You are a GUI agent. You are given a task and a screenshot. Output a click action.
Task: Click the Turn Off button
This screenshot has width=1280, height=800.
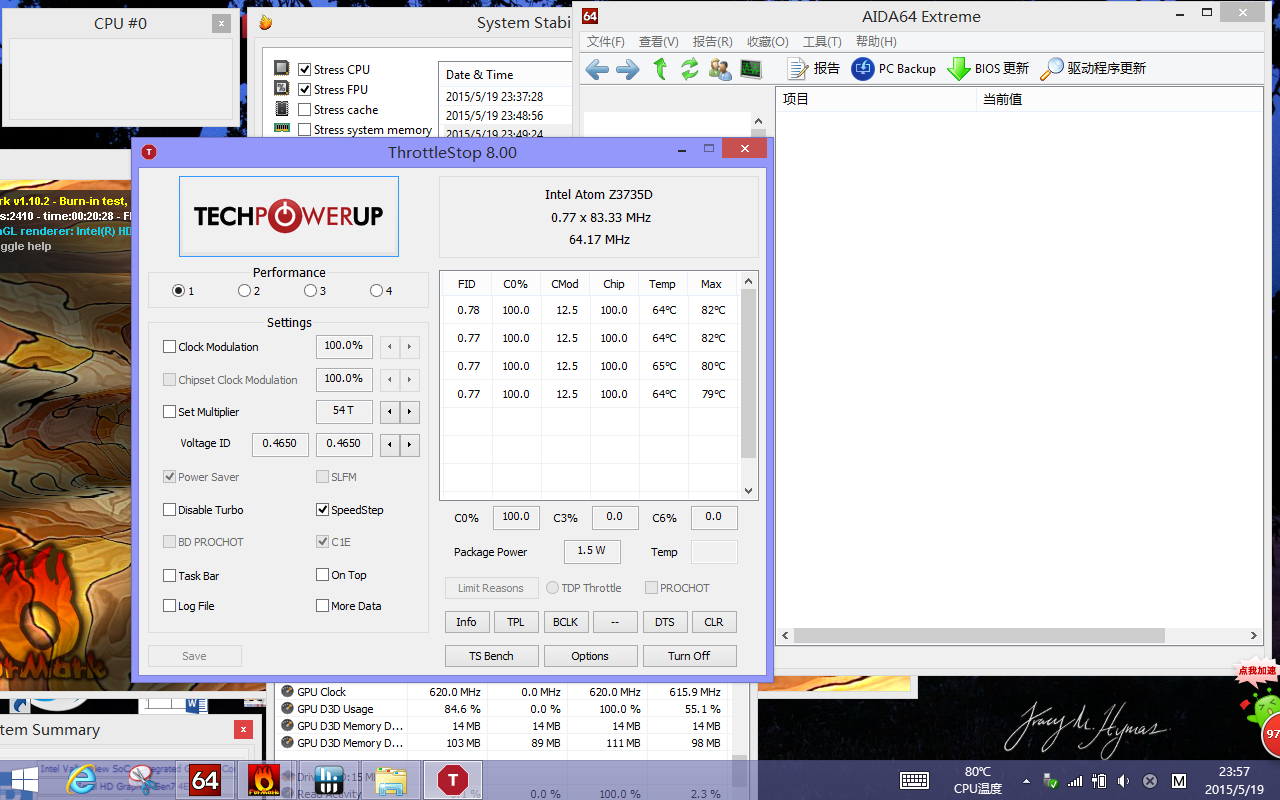coord(689,656)
